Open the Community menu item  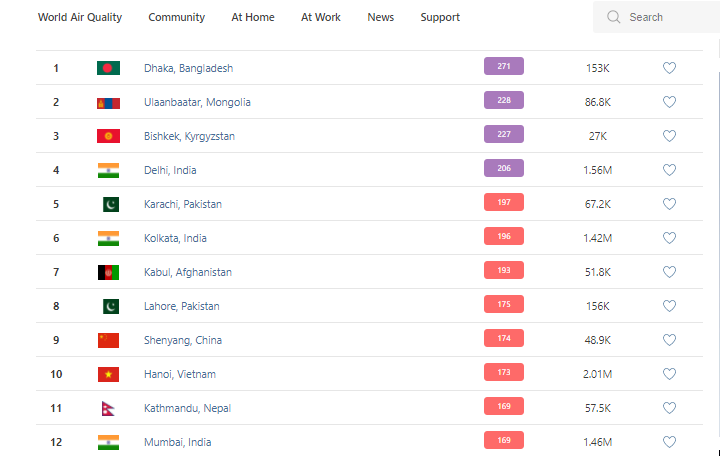[x=176, y=17]
